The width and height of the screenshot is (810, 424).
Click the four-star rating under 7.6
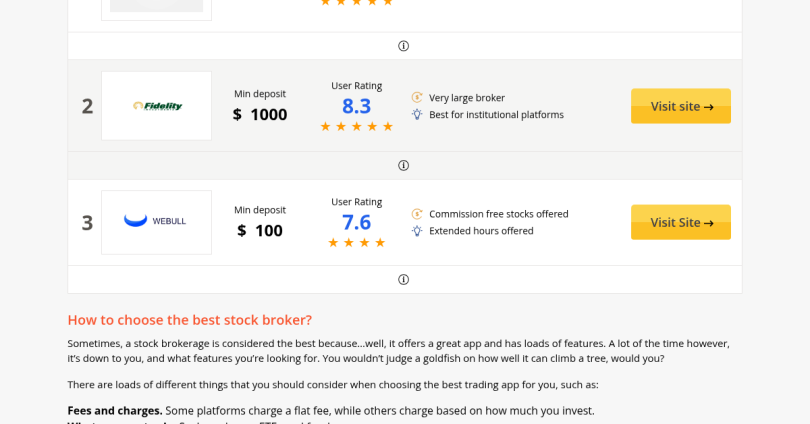coord(356,243)
